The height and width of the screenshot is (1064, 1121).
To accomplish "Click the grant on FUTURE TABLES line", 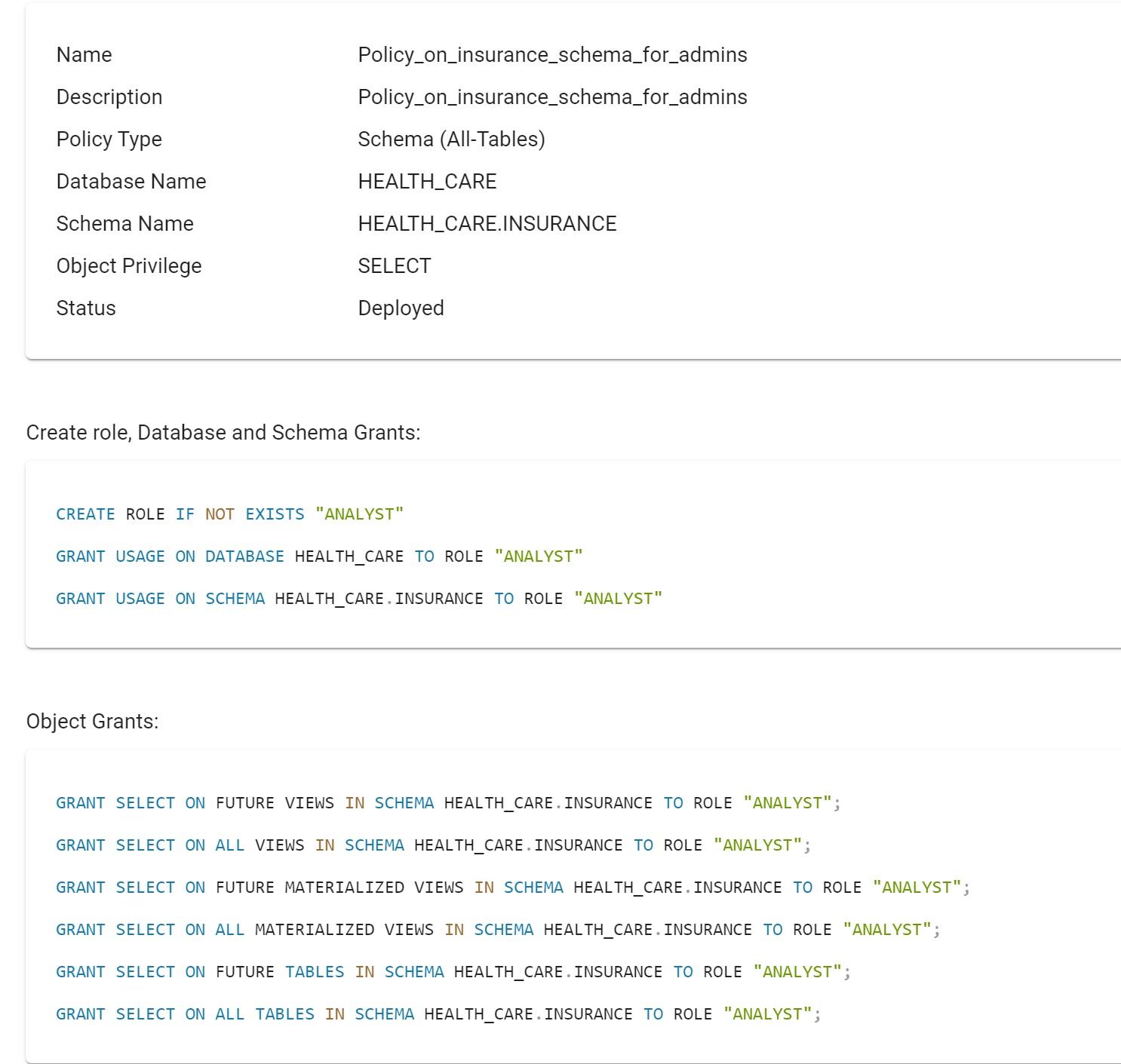I will tap(453, 972).
